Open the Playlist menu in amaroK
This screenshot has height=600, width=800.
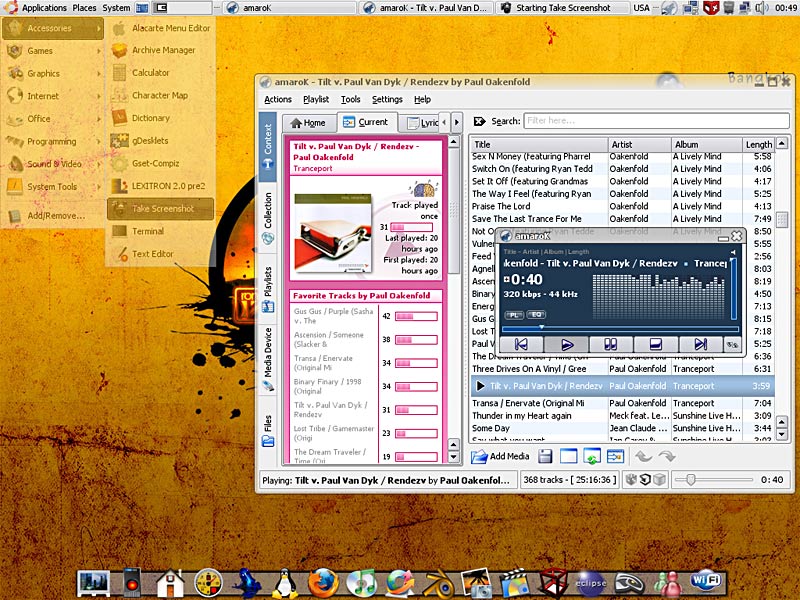(316, 99)
